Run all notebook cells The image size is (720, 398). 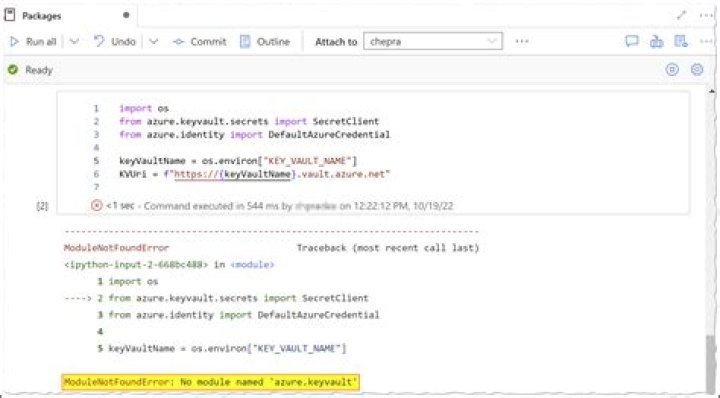[x=33, y=42]
